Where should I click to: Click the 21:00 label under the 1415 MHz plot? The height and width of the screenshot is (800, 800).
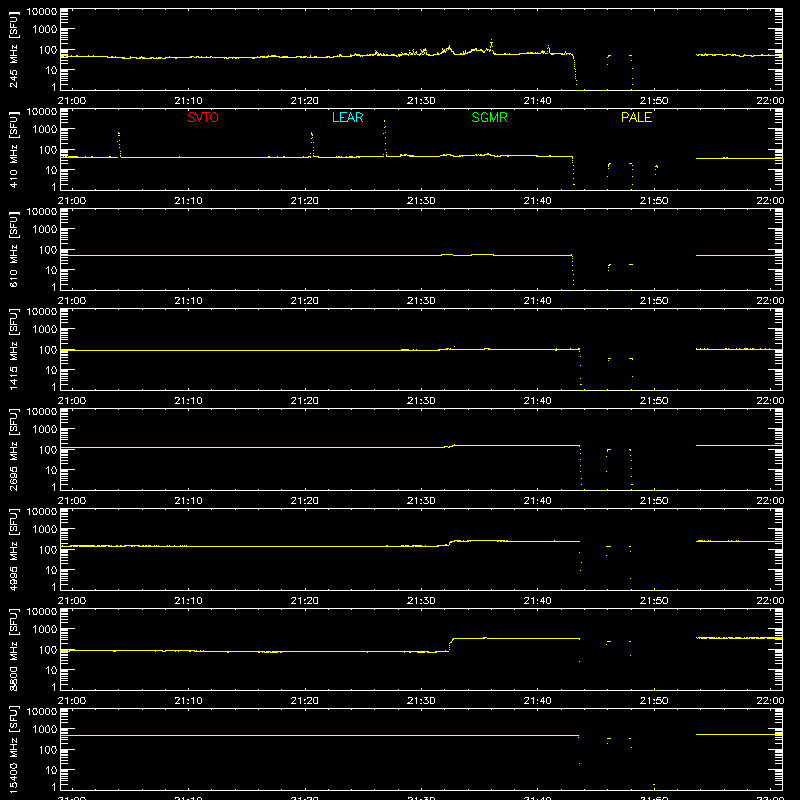[x=71, y=401]
